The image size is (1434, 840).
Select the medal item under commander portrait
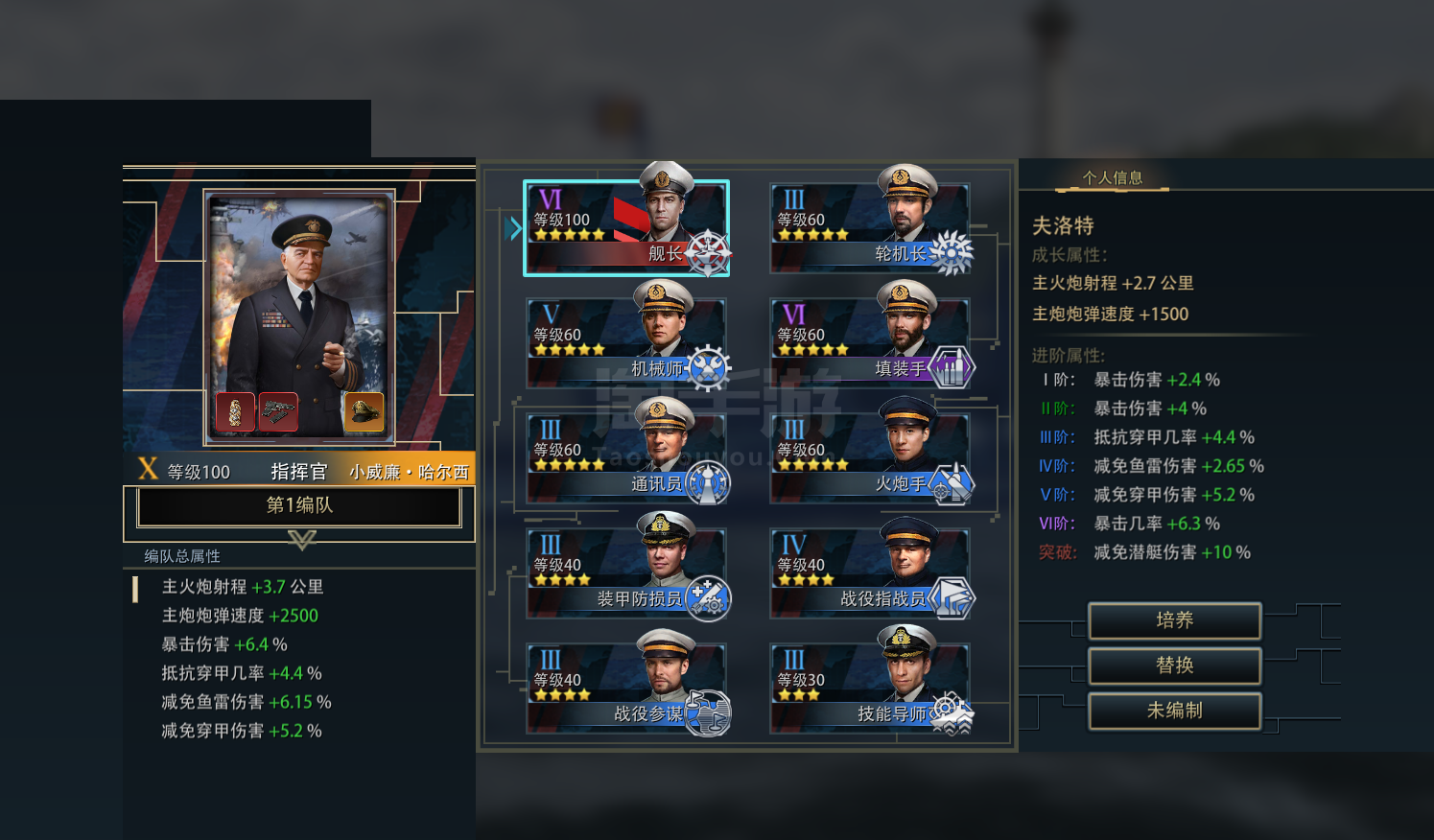(235, 412)
